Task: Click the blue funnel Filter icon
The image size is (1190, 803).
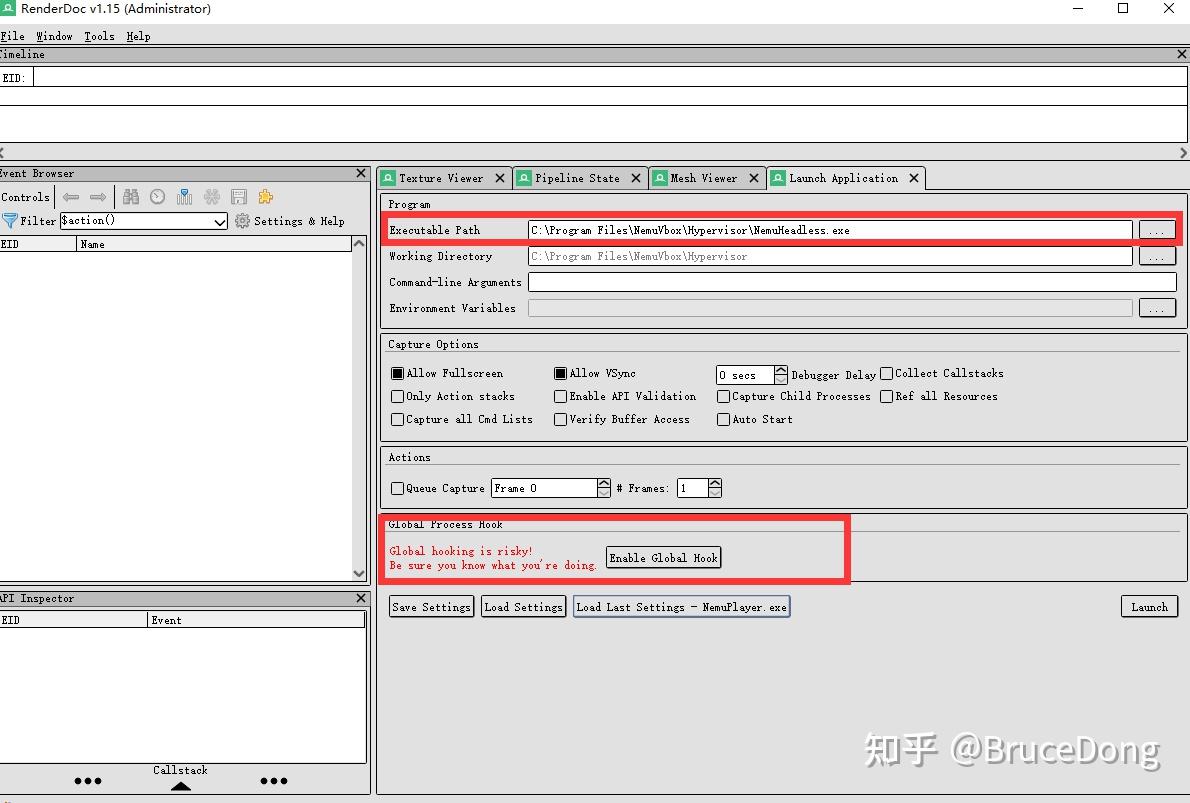Action: tap(10, 221)
